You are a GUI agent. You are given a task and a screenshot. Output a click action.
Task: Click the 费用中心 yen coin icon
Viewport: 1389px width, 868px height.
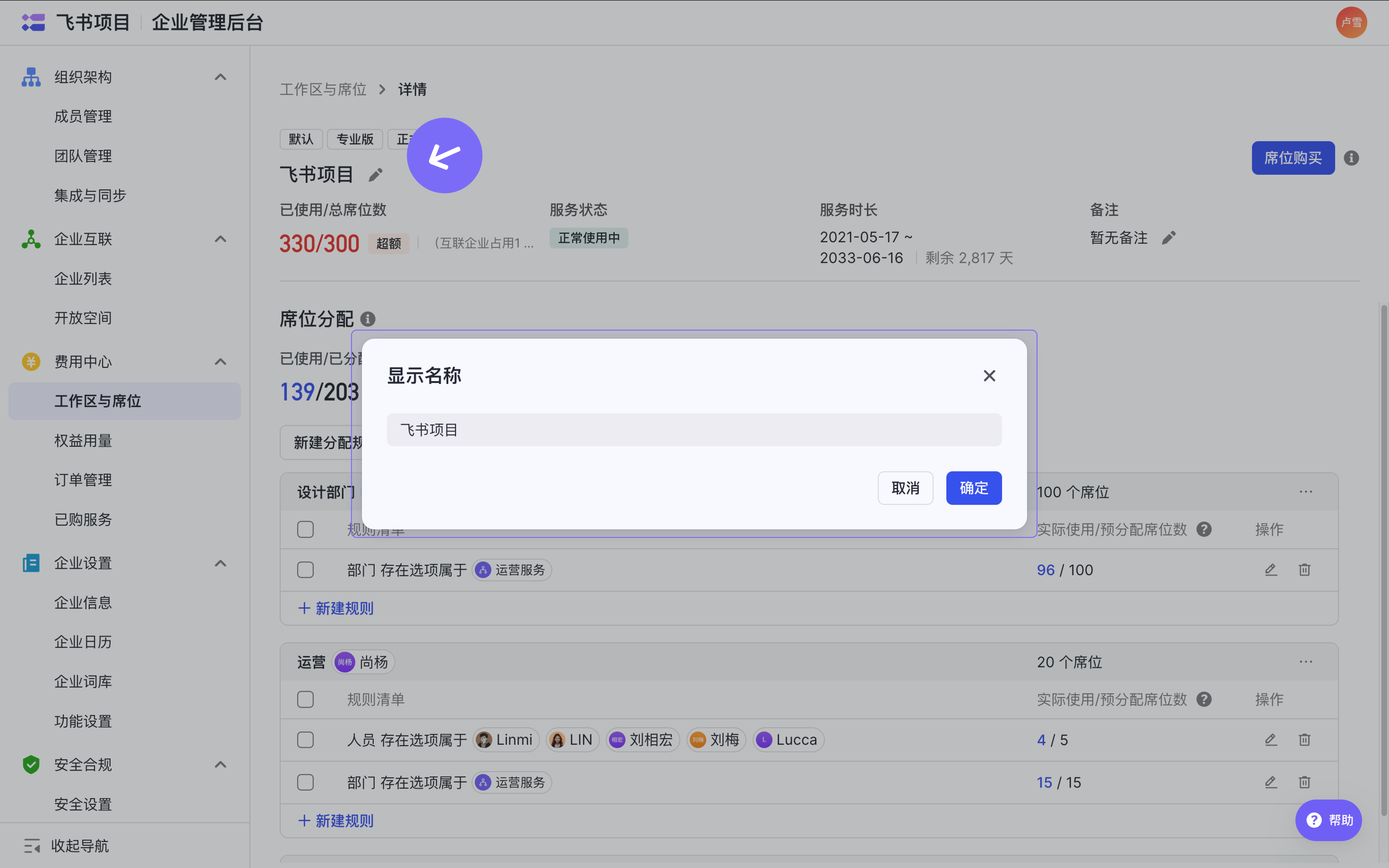31,362
